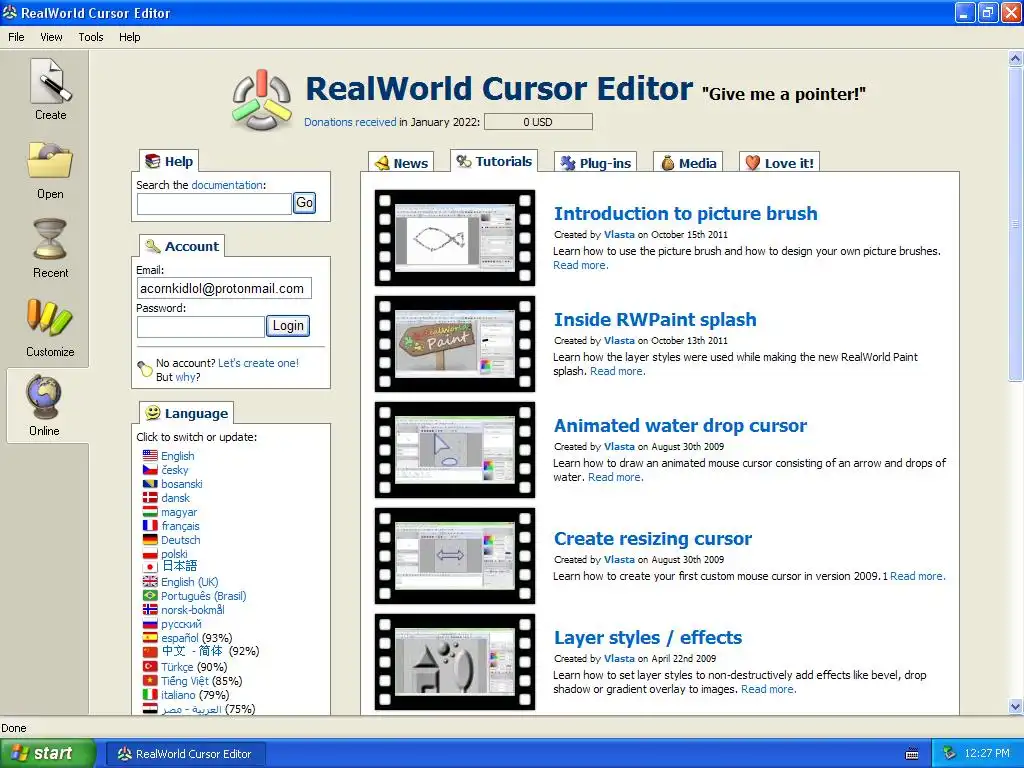Open Animated water drop cursor tutorial title
This screenshot has width=1024, height=768.
pos(680,426)
